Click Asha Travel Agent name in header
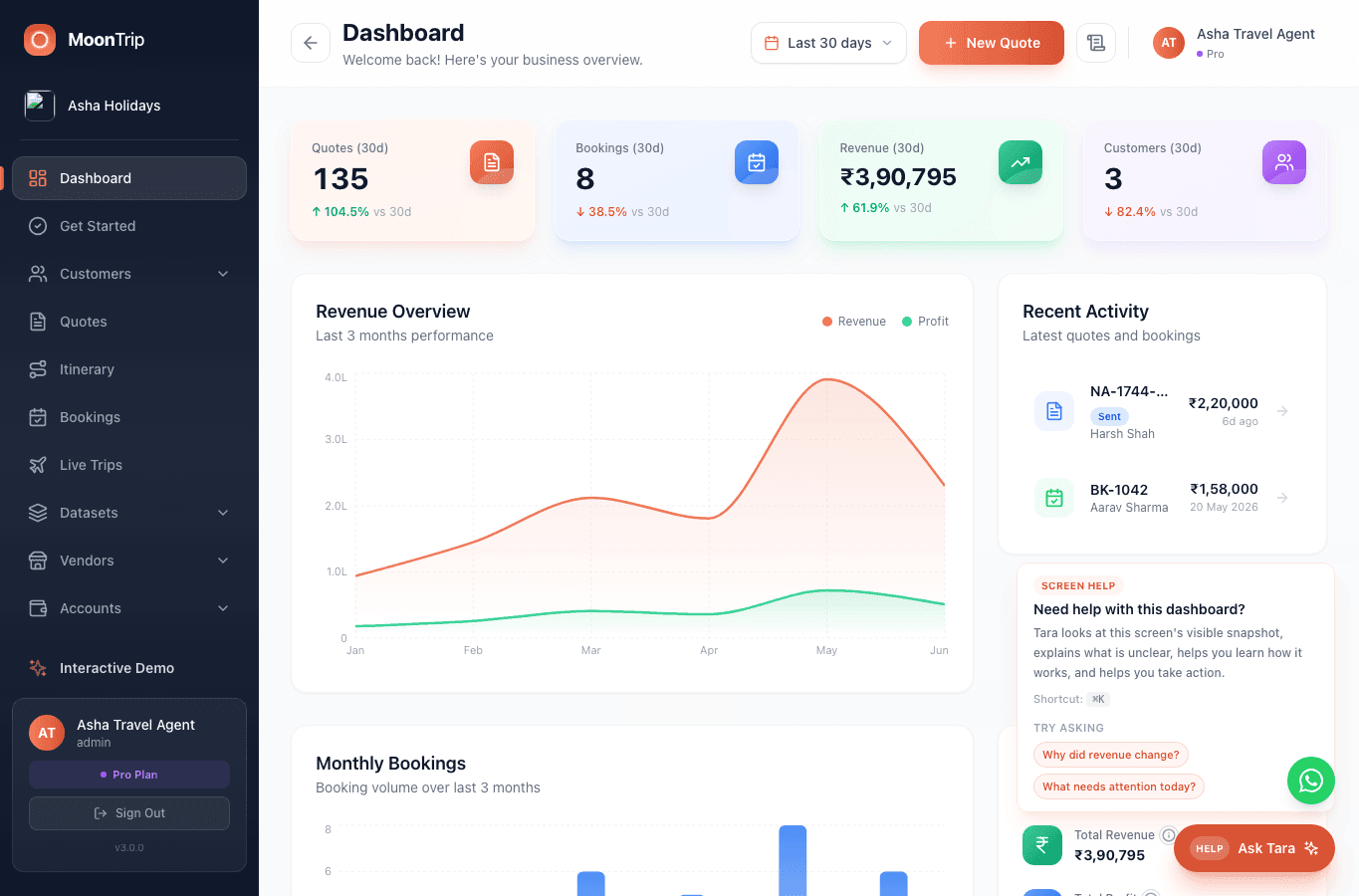The image size is (1359, 896). (1255, 34)
